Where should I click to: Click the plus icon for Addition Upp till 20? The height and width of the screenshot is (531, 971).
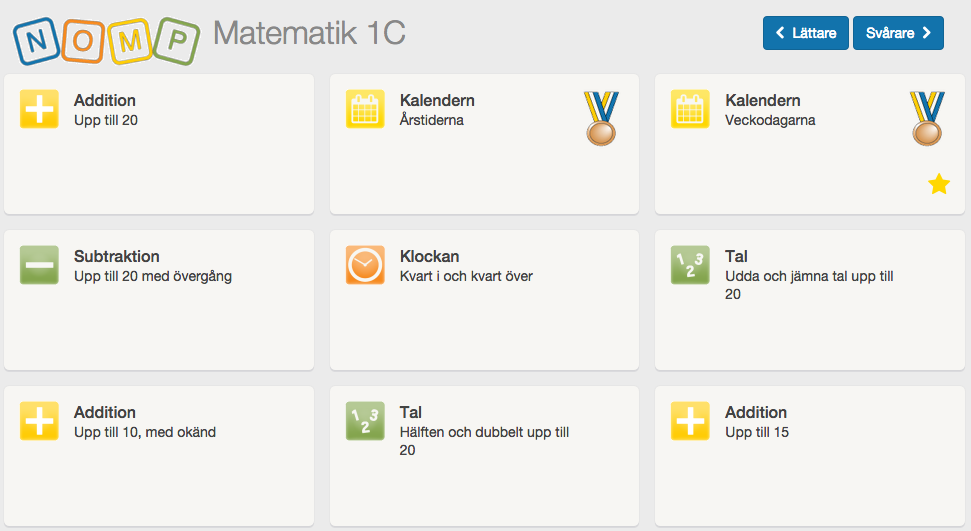pyautogui.click(x=39, y=109)
